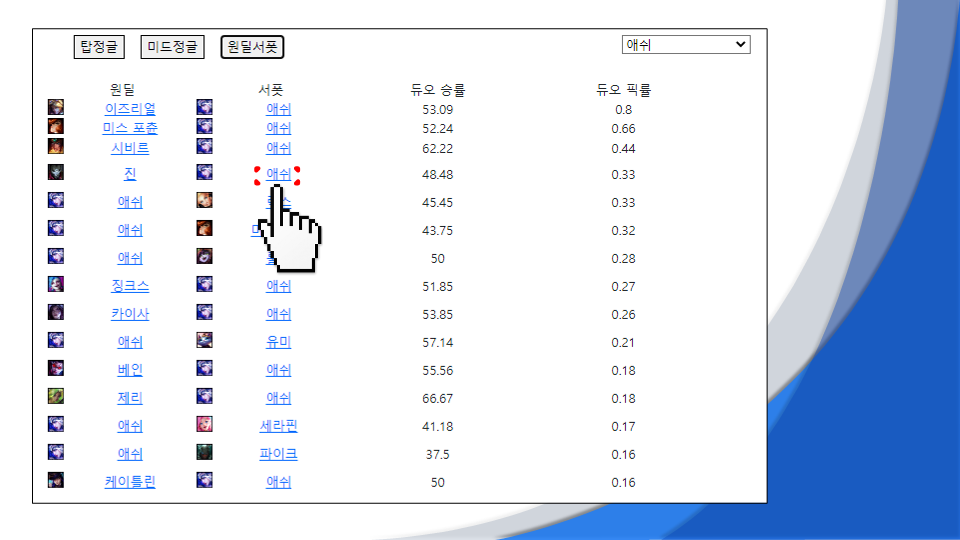Click the 듀오 승률 column header

(438, 90)
